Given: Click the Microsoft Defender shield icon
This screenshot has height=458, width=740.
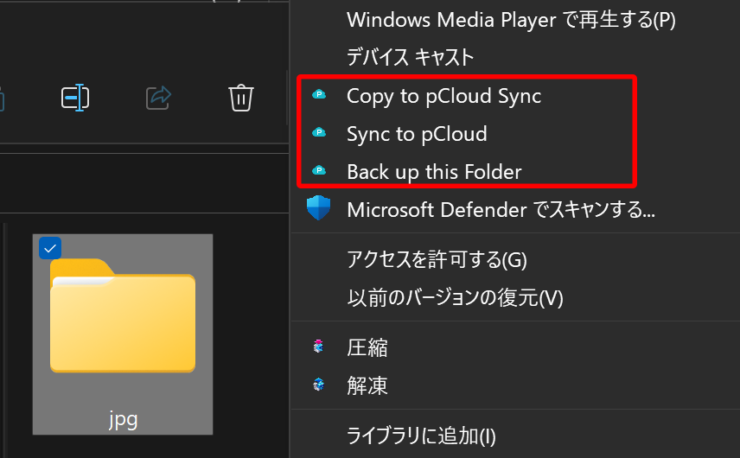Looking at the screenshot, I should [319, 208].
